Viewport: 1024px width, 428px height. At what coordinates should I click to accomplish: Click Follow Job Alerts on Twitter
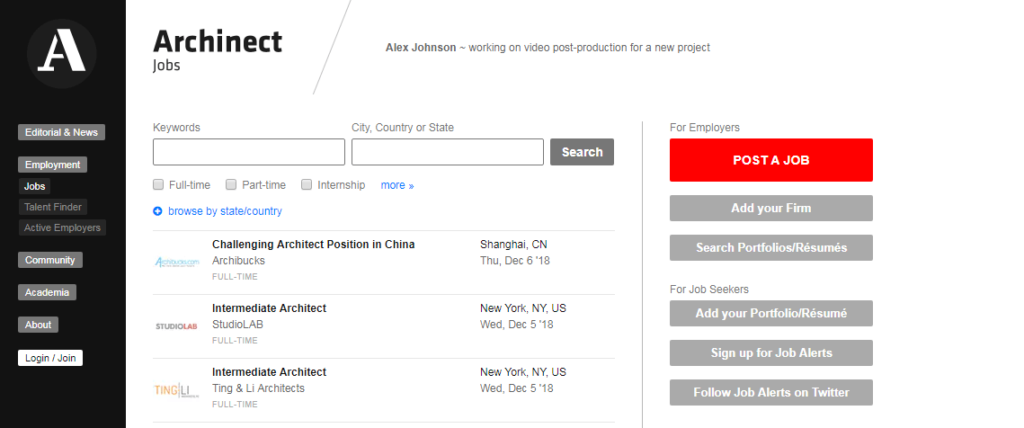[x=771, y=393]
